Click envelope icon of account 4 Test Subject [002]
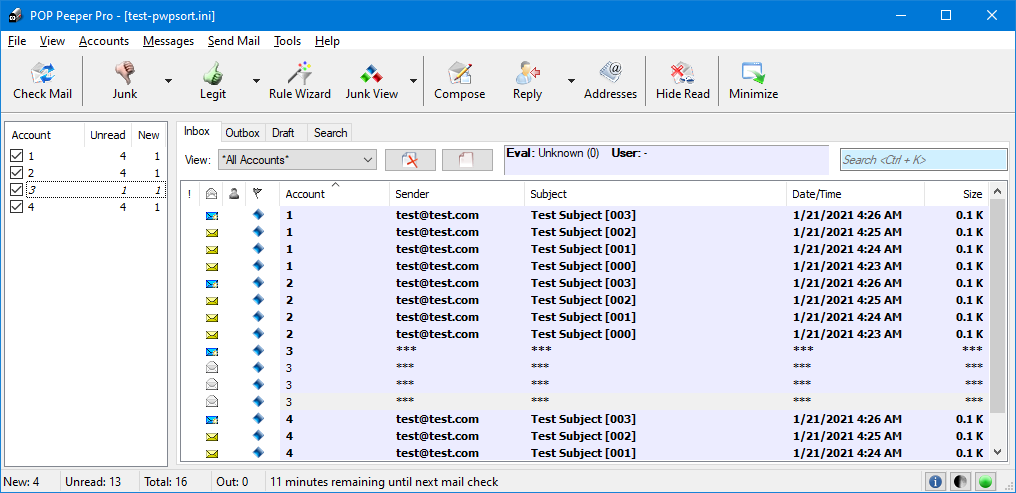This screenshot has width=1016, height=493. tap(212, 437)
